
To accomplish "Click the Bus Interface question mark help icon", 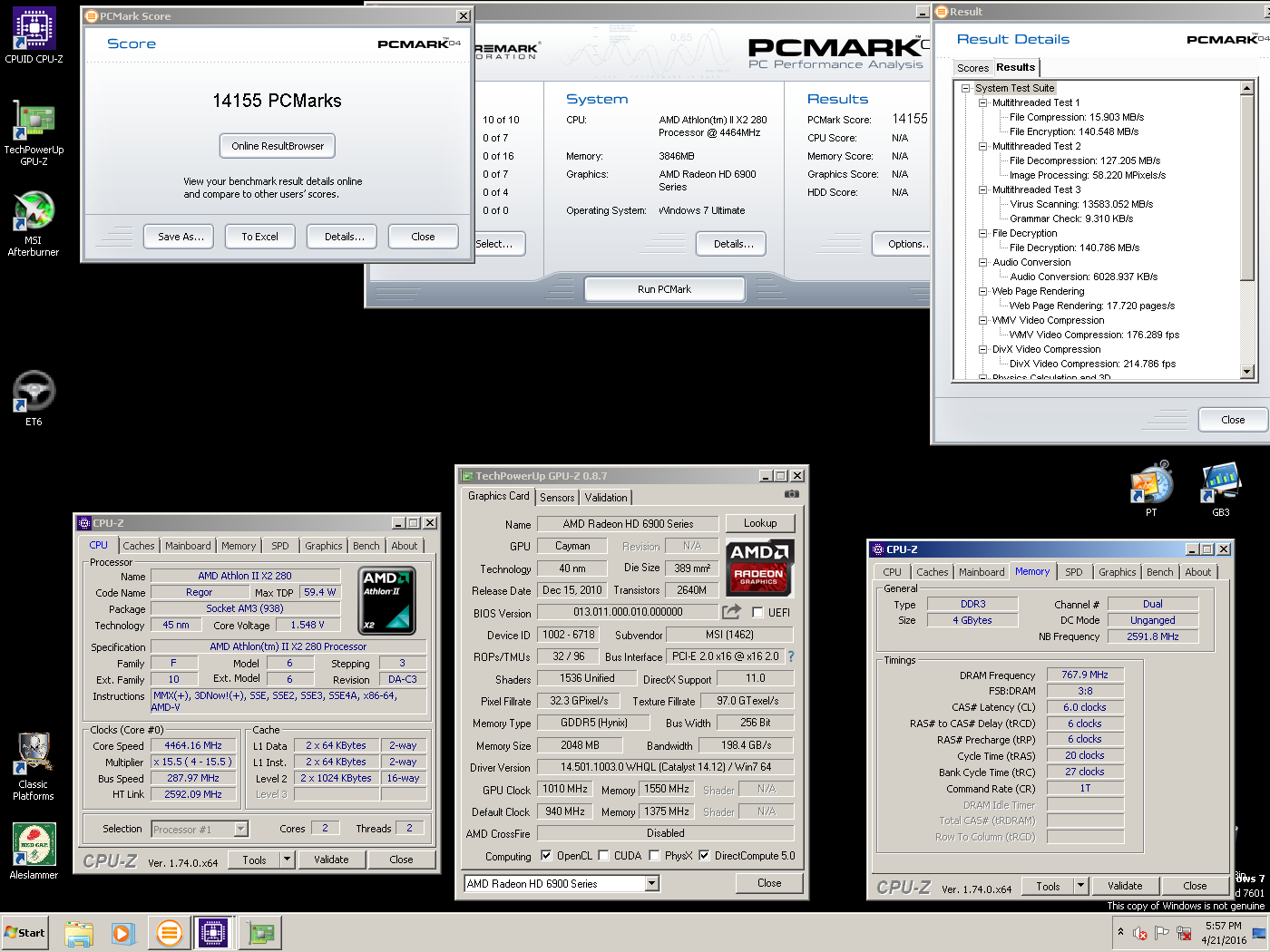I will coord(791,656).
